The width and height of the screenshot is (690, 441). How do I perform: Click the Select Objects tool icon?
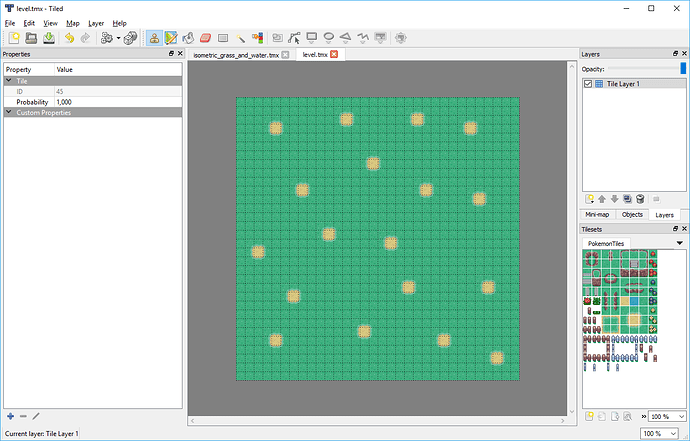pyautogui.click(x=277, y=38)
